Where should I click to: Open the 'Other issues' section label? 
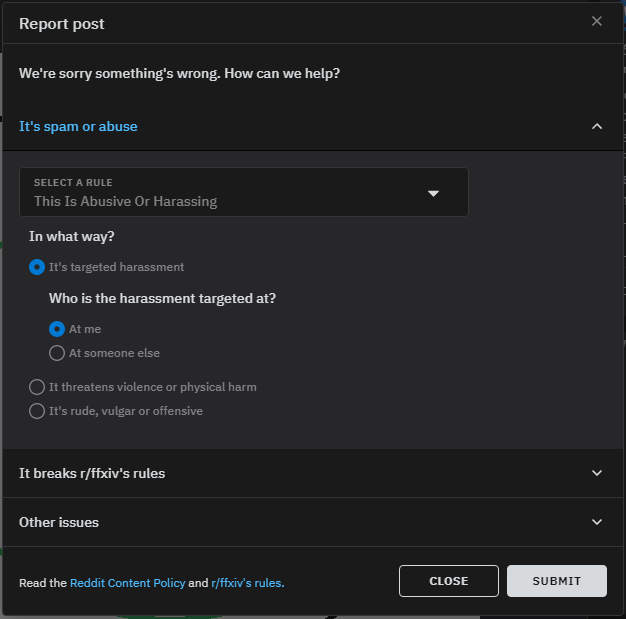coord(59,522)
